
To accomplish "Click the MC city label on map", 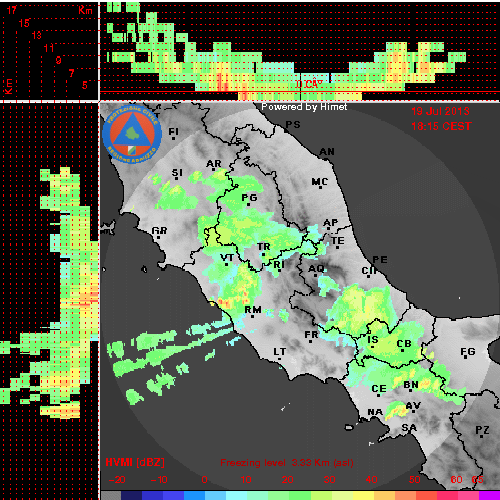I will pos(320,182).
